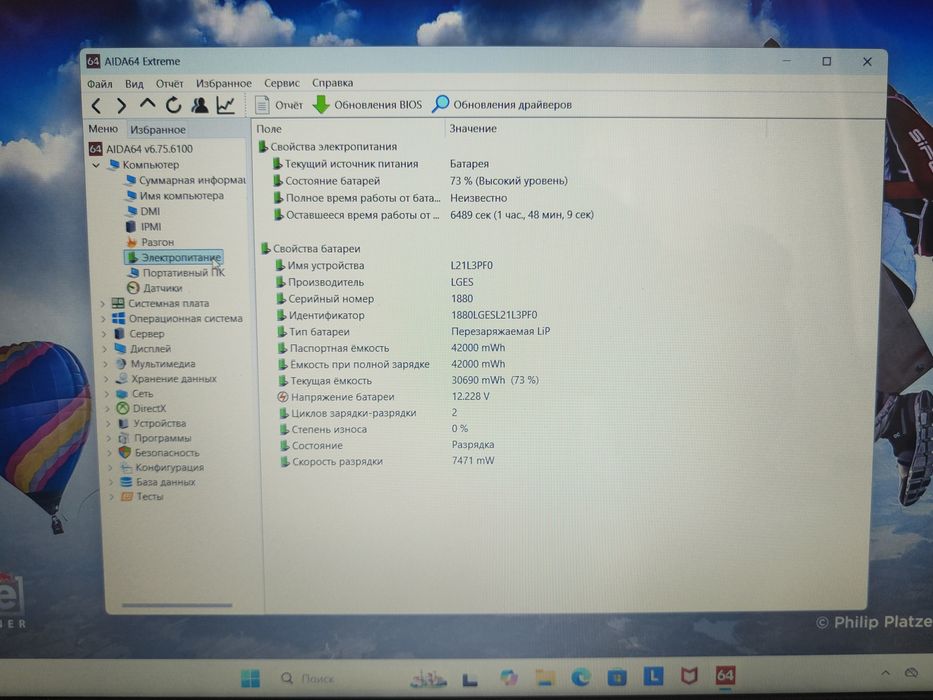Go up one level with the up arrow icon
Screen dimensions: 933x700
point(147,105)
